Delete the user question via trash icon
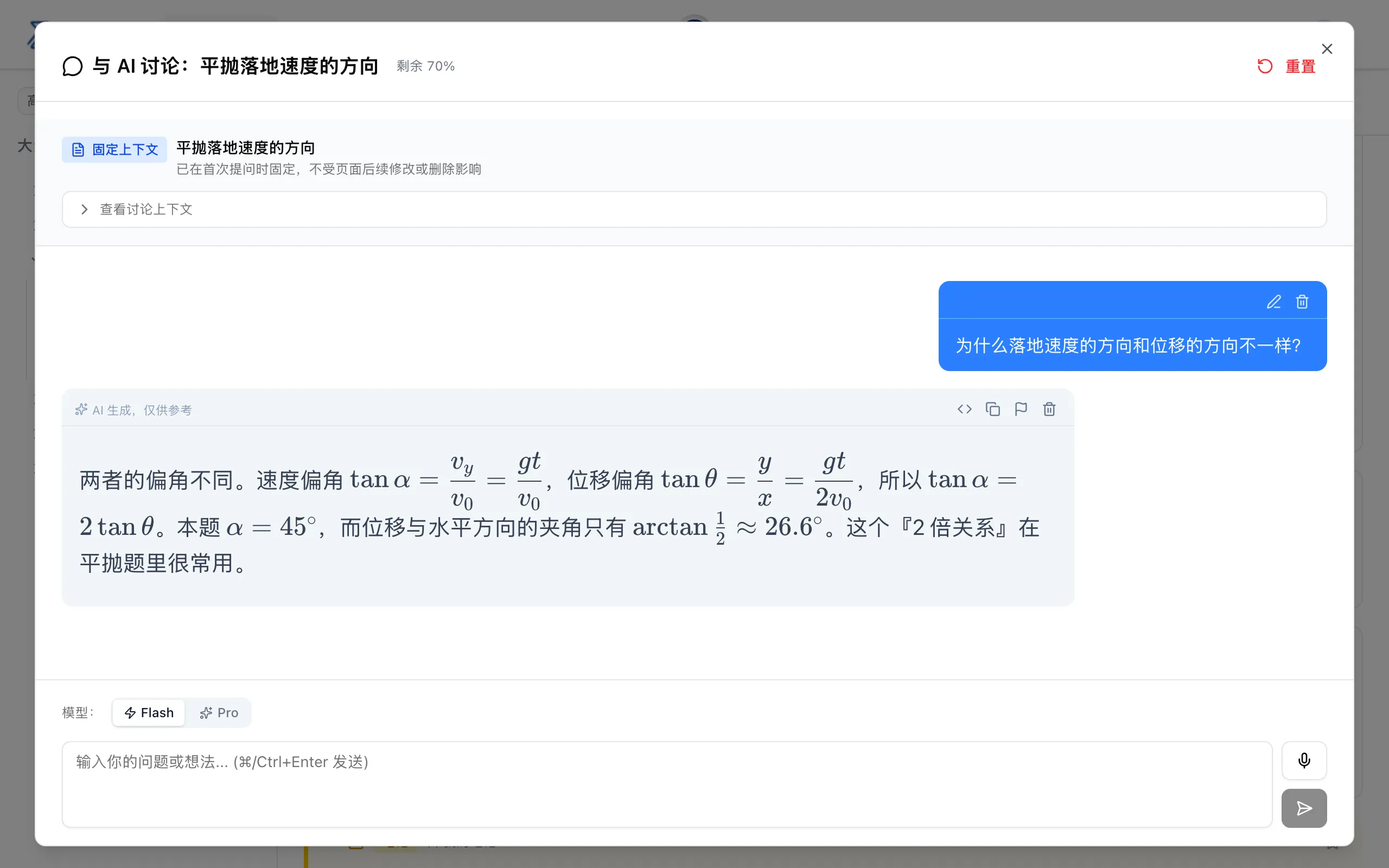 (x=1302, y=302)
